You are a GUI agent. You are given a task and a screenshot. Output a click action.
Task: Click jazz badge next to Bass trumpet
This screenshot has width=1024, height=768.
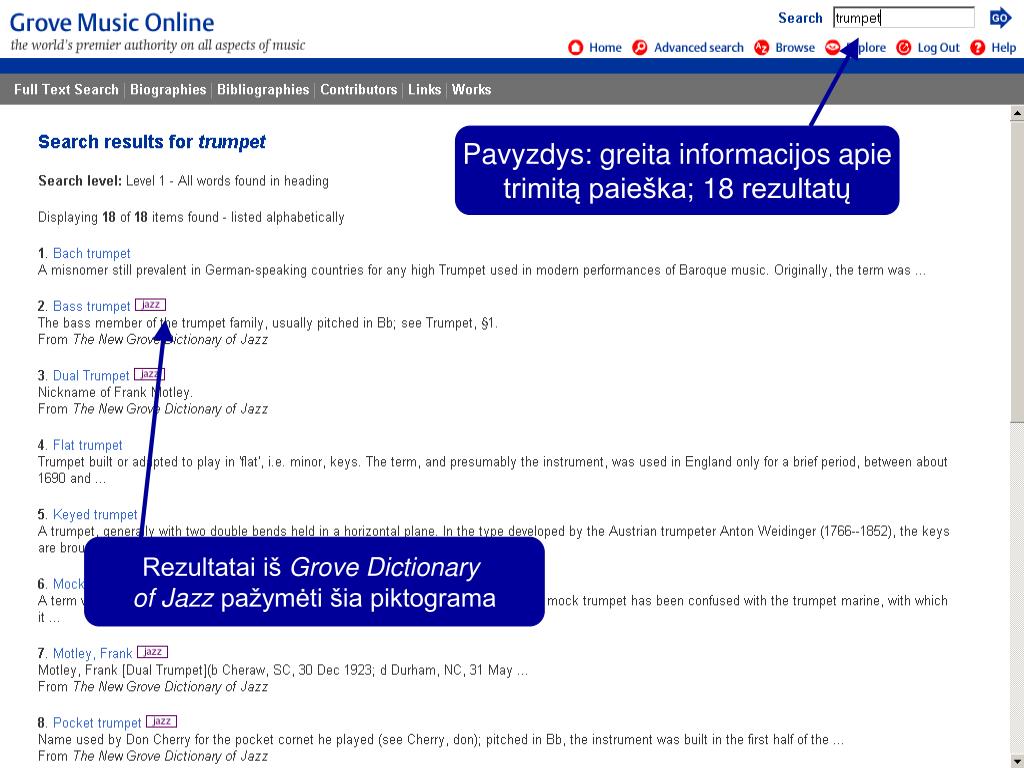151,305
